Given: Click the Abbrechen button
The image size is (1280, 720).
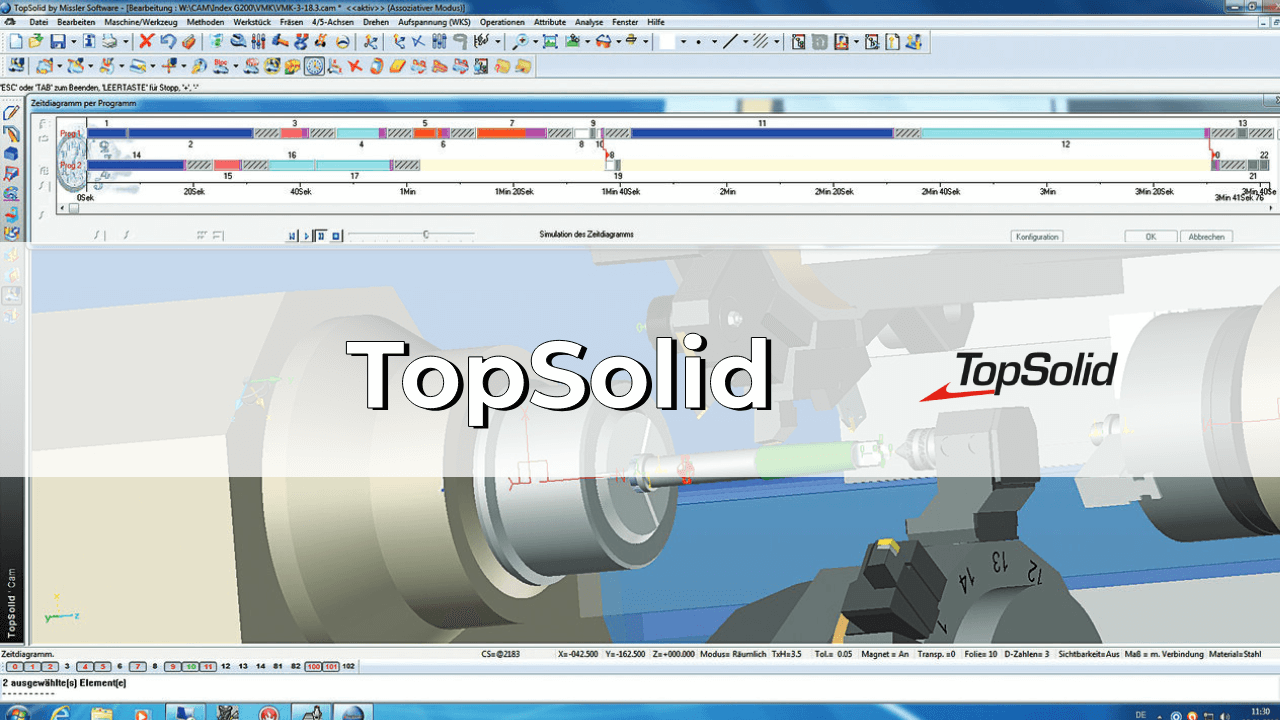Looking at the screenshot, I should (x=1207, y=237).
